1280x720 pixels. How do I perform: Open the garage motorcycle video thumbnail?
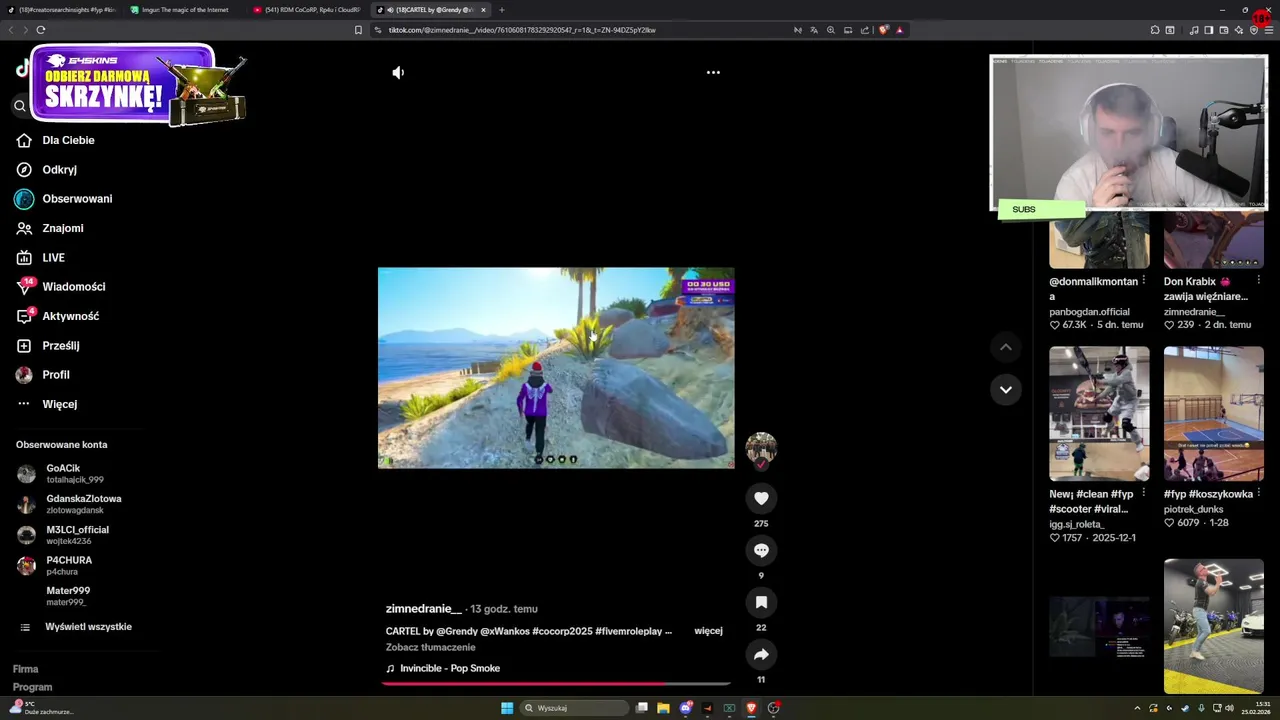click(1214, 626)
